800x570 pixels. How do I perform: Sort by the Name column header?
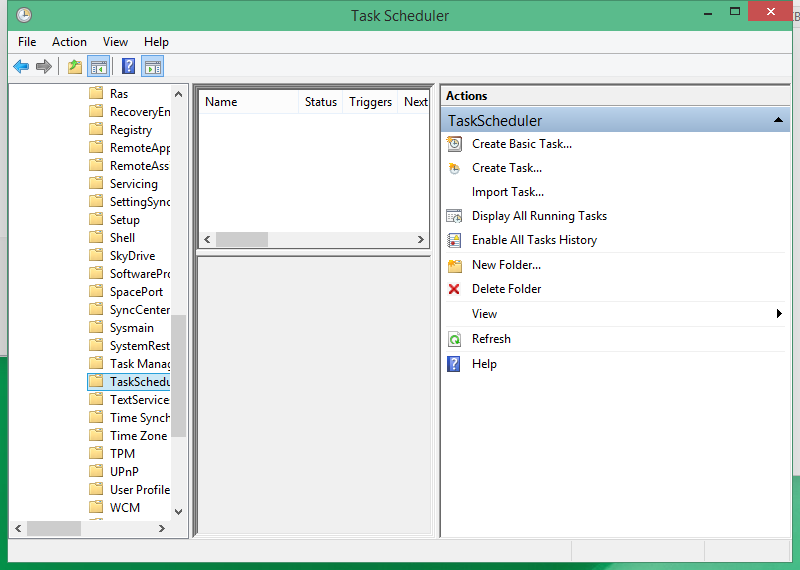pos(248,102)
